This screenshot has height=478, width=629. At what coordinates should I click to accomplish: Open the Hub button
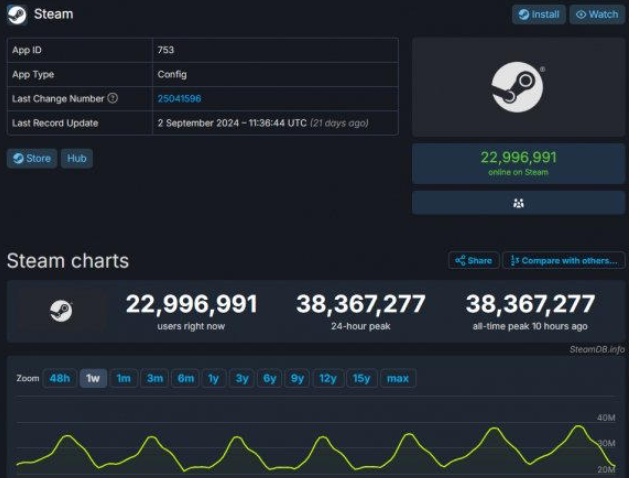(x=77, y=158)
